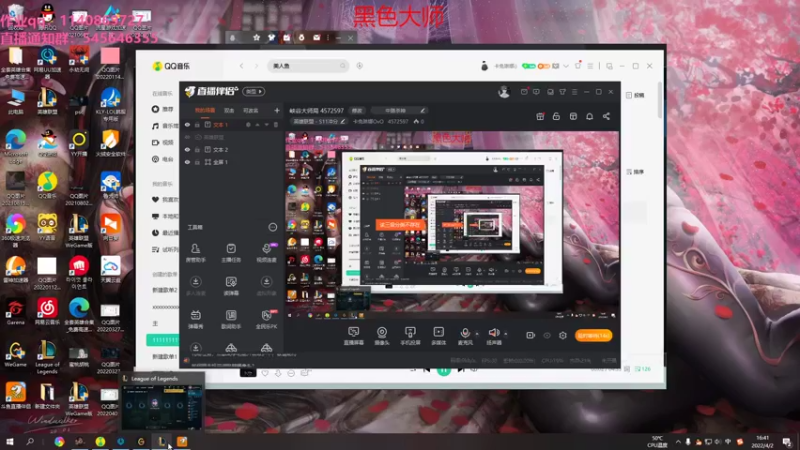This screenshot has width=800, height=450.
Task: Open settings gear for the 文本 1 layer
Action: 248,124
